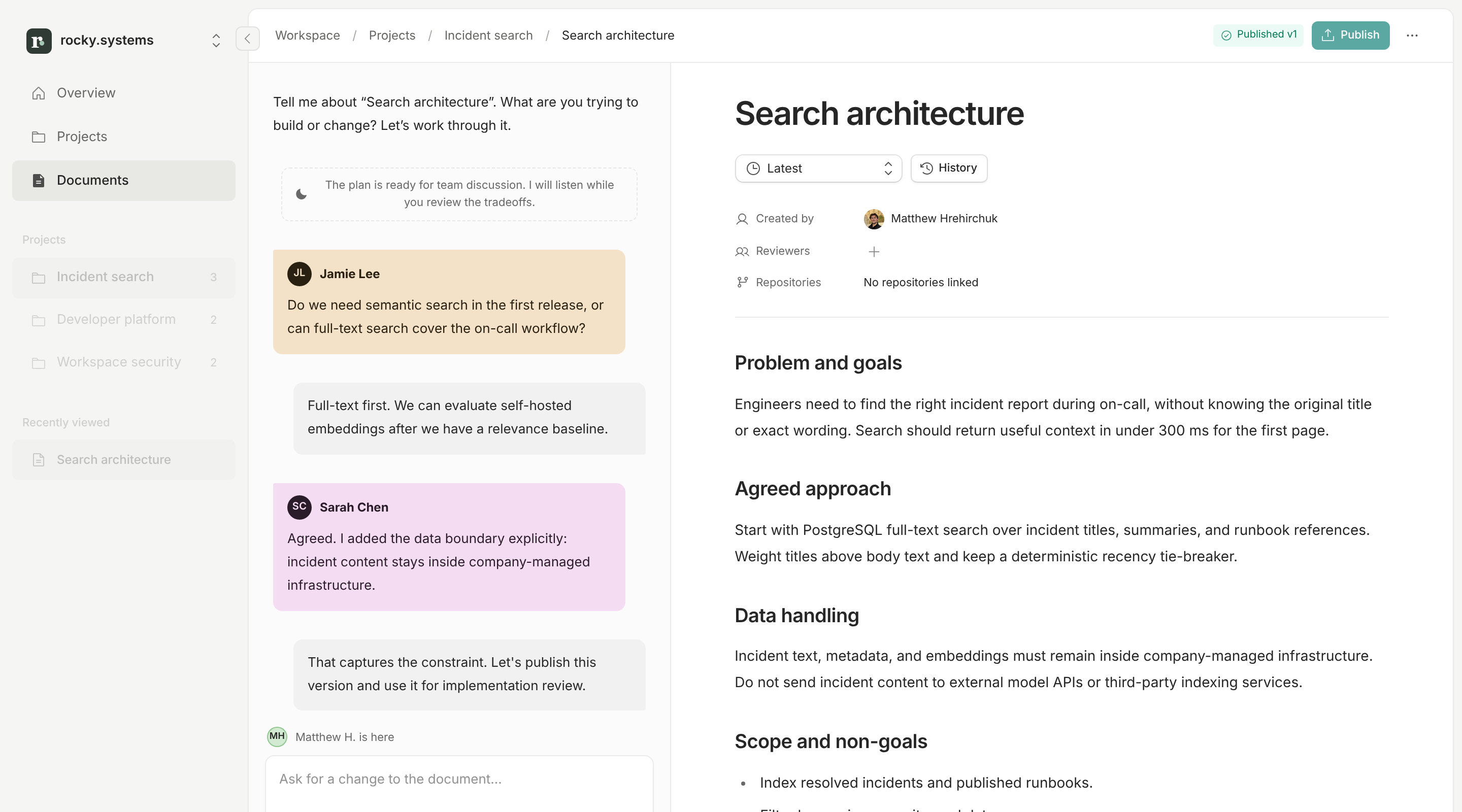Click the Agreed approach heading
1462x812 pixels.
click(813, 489)
